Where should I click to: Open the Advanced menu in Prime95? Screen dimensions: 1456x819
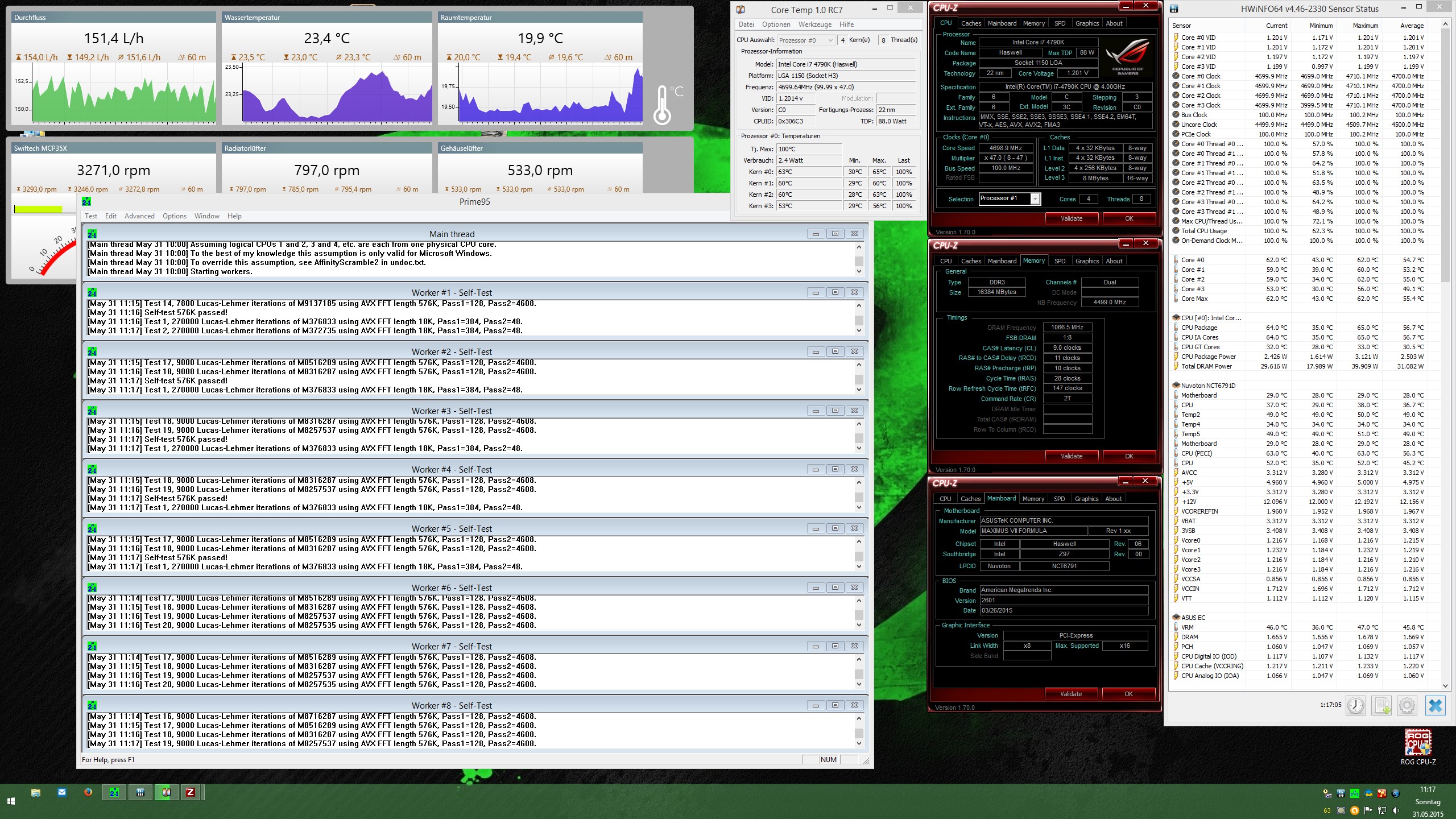pos(139,216)
